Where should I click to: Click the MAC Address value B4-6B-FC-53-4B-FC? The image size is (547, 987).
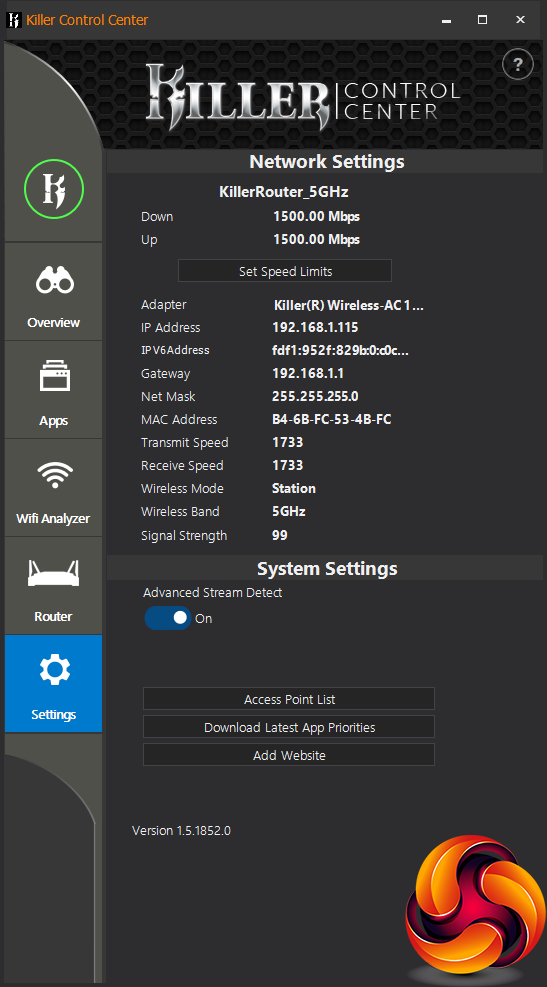tap(332, 419)
